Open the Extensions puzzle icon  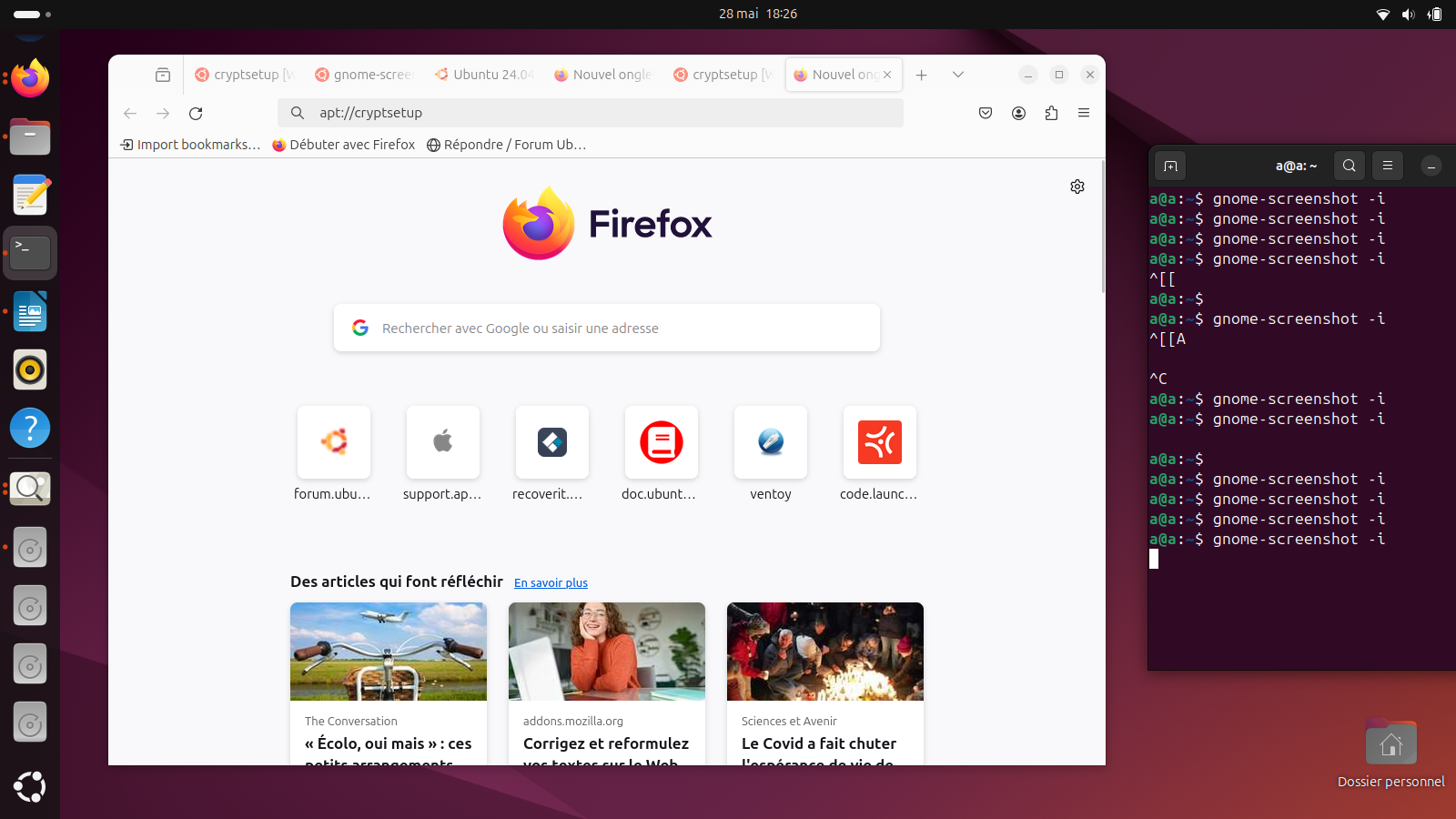click(x=1051, y=113)
